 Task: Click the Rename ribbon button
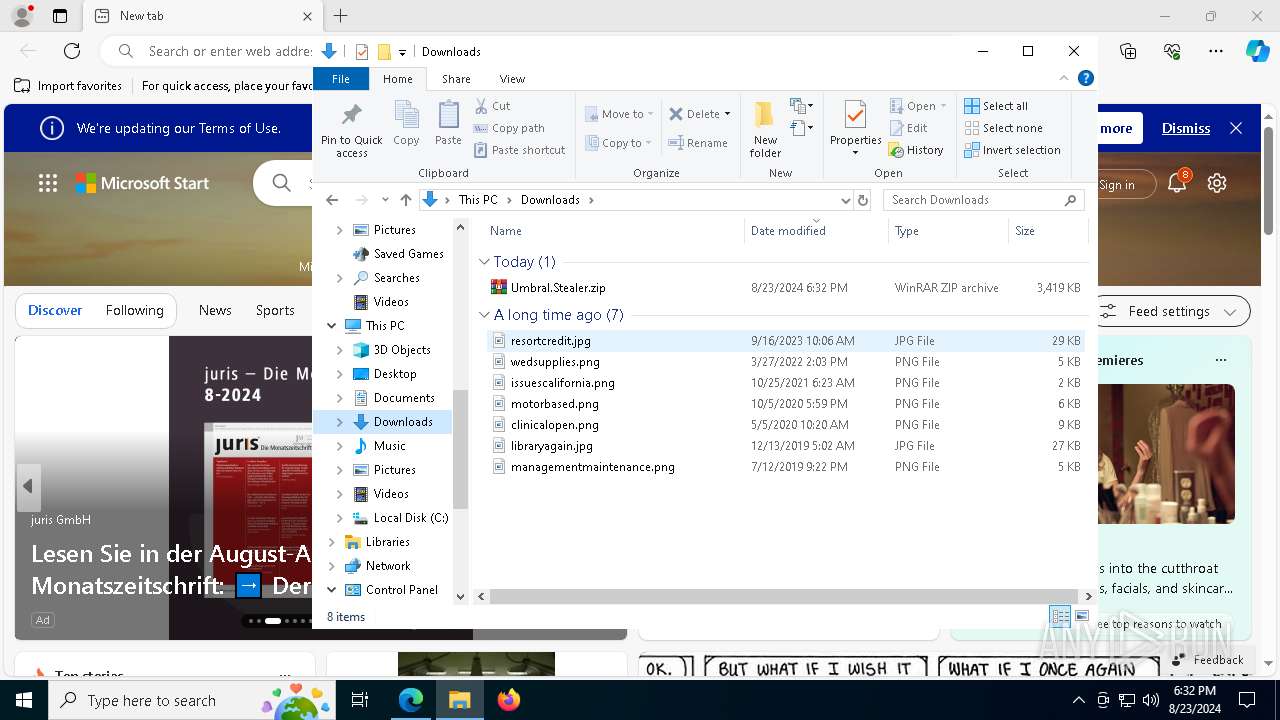point(698,143)
